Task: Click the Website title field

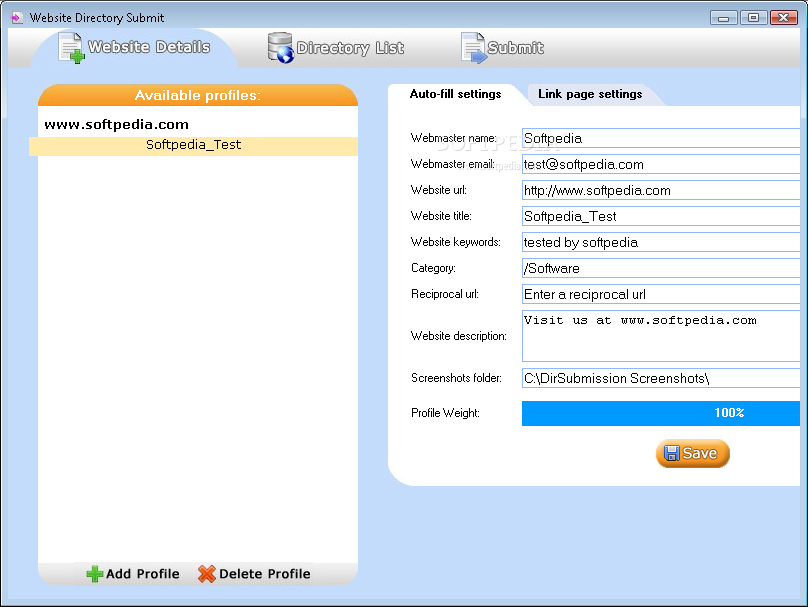Action: click(661, 216)
